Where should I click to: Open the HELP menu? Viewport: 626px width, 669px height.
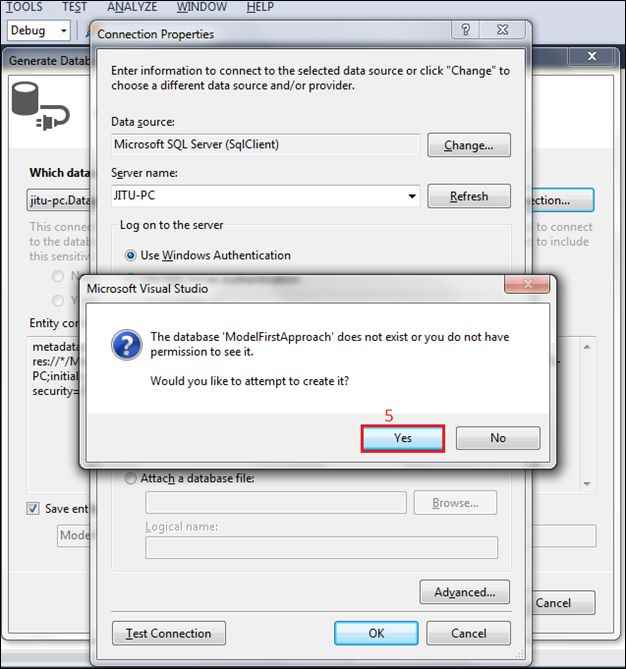(x=260, y=7)
